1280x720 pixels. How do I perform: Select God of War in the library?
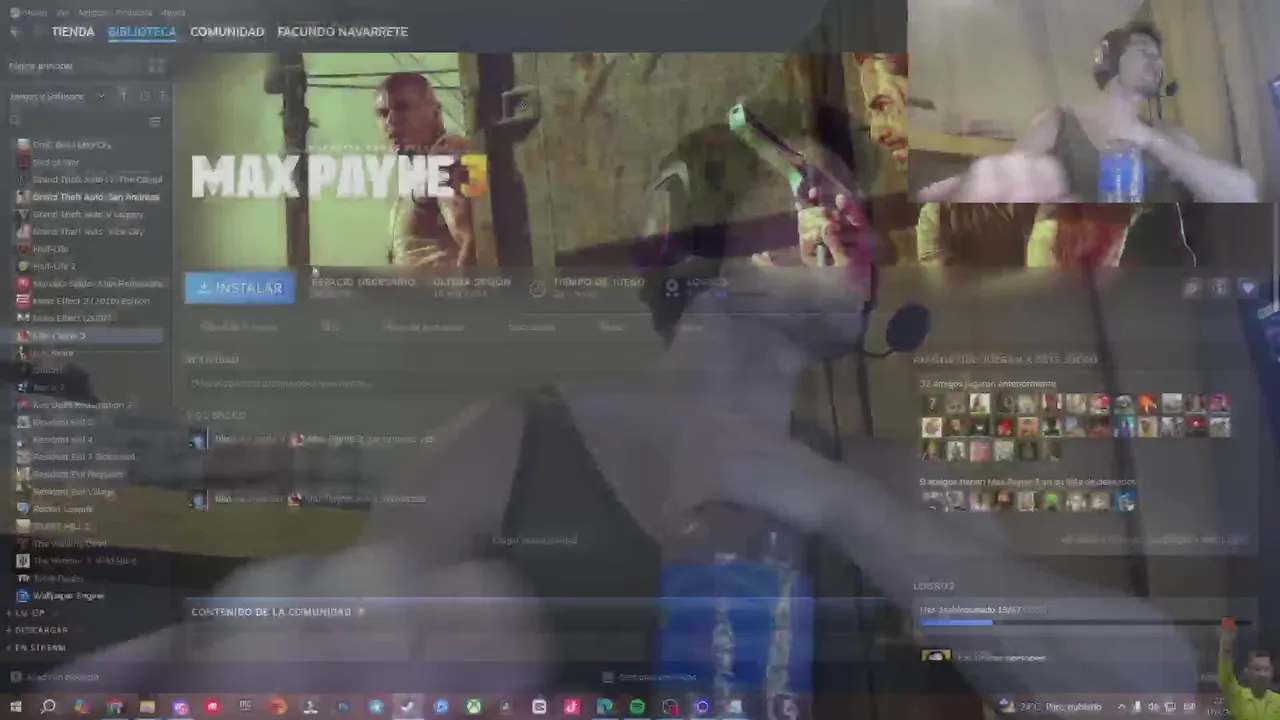pyautogui.click(x=56, y=162)
